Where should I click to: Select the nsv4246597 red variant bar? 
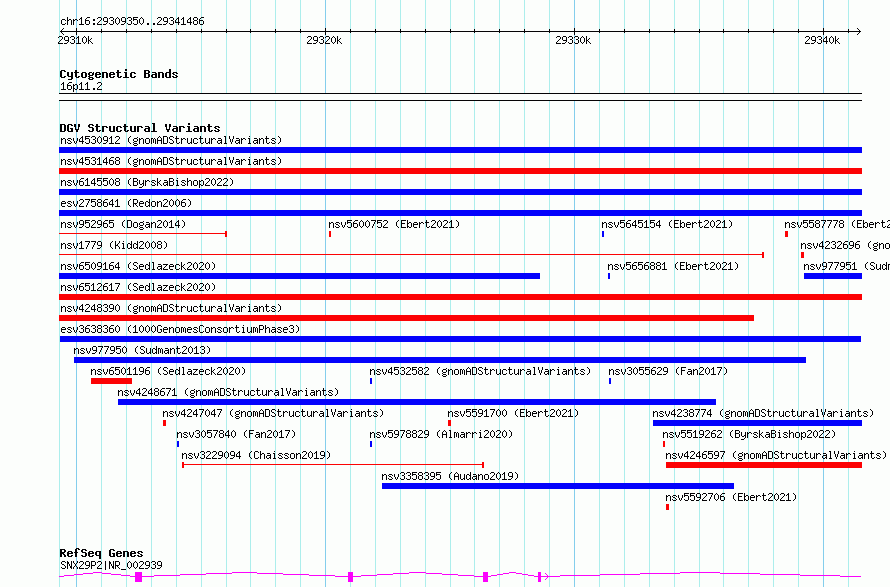click(764, 465)
